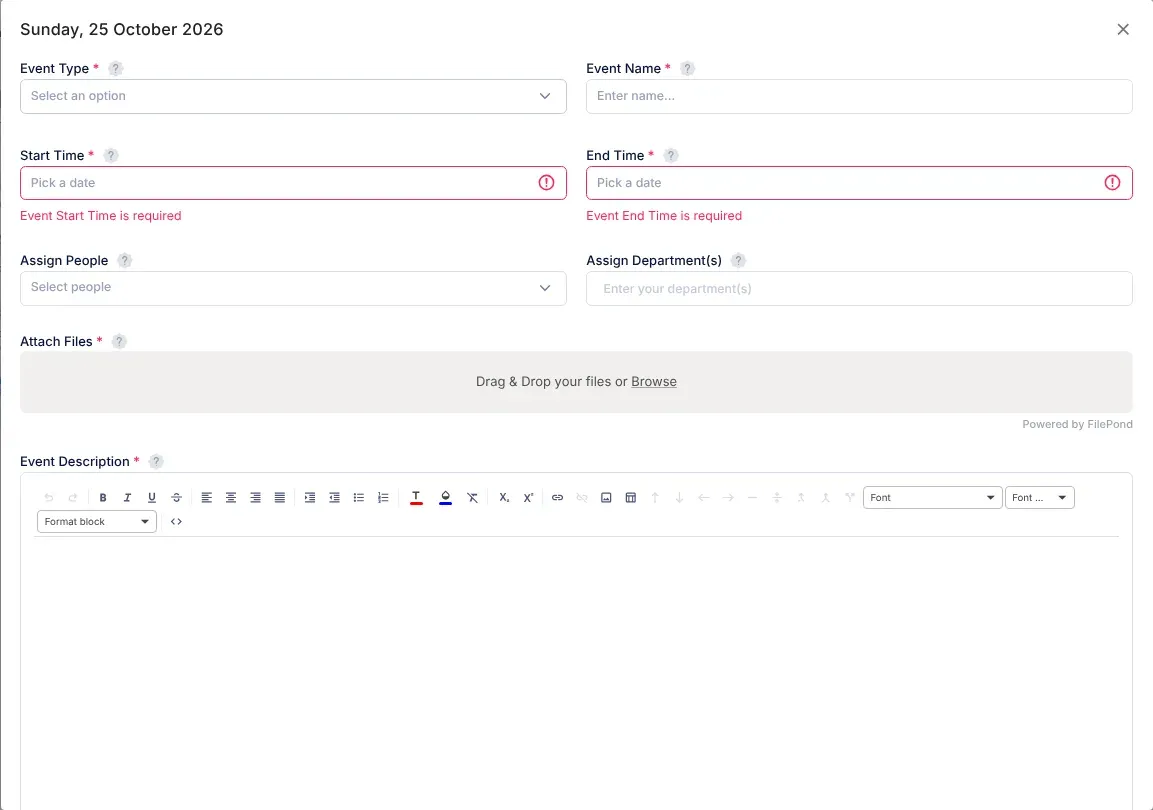
Task: Insert a bulleted list
Action: click(x=359, y=498)
